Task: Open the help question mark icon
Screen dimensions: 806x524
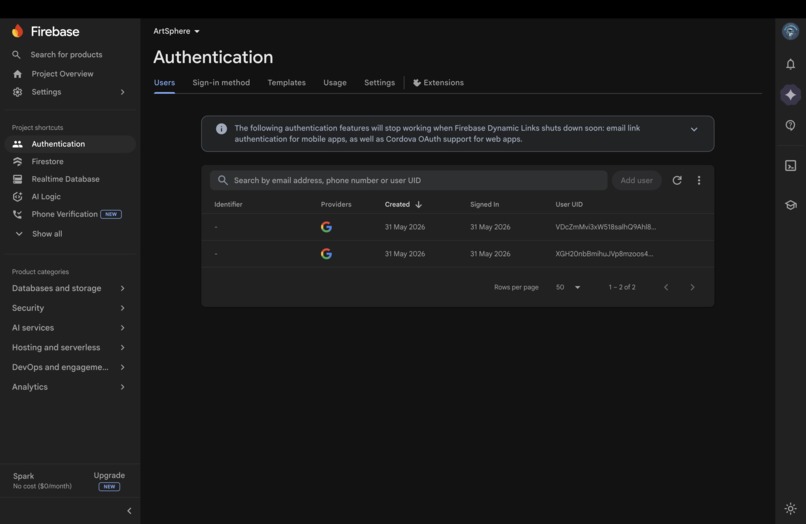Action: 791,125
